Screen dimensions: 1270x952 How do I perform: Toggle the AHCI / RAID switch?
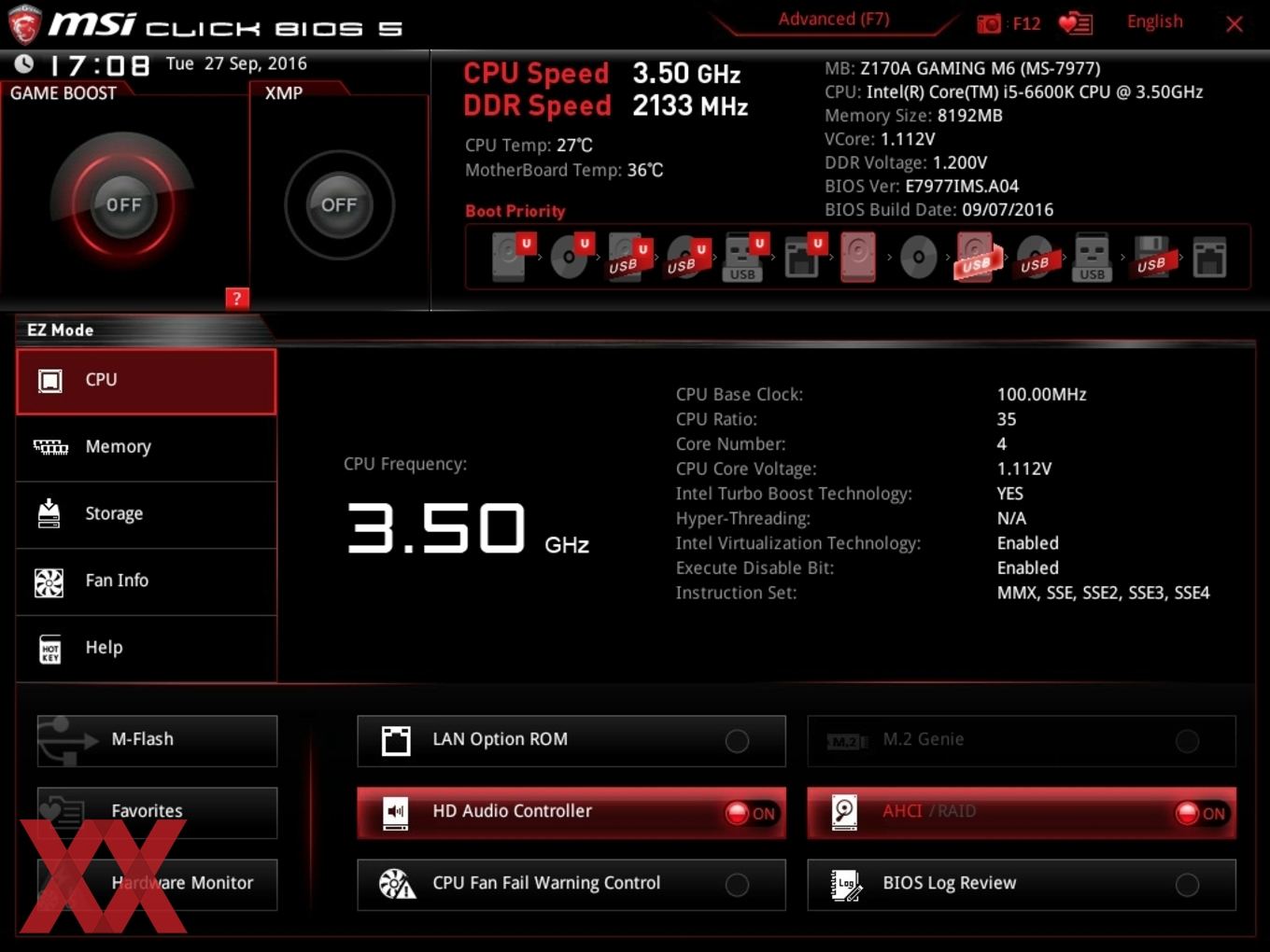click(x=1201, y=813)
